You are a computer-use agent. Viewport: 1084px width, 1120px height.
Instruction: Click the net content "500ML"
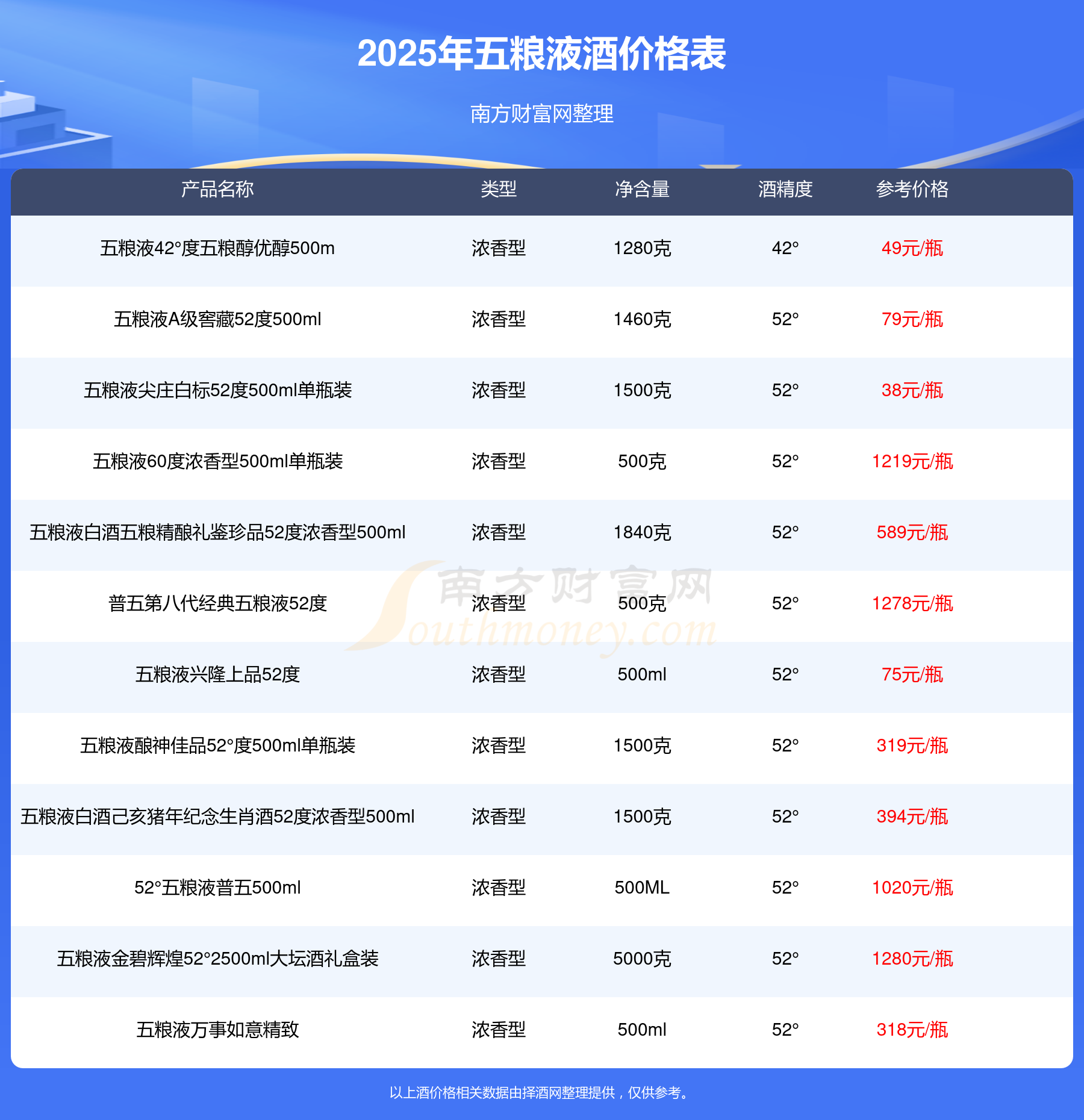[642, 888]
